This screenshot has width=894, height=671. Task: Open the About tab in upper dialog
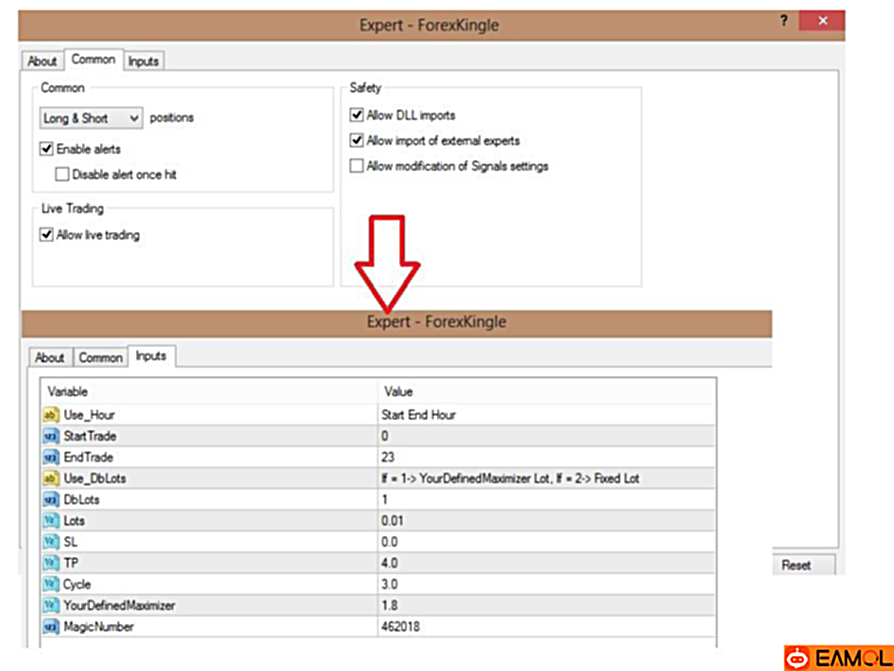pyautogui.click(x=42, y=61)
